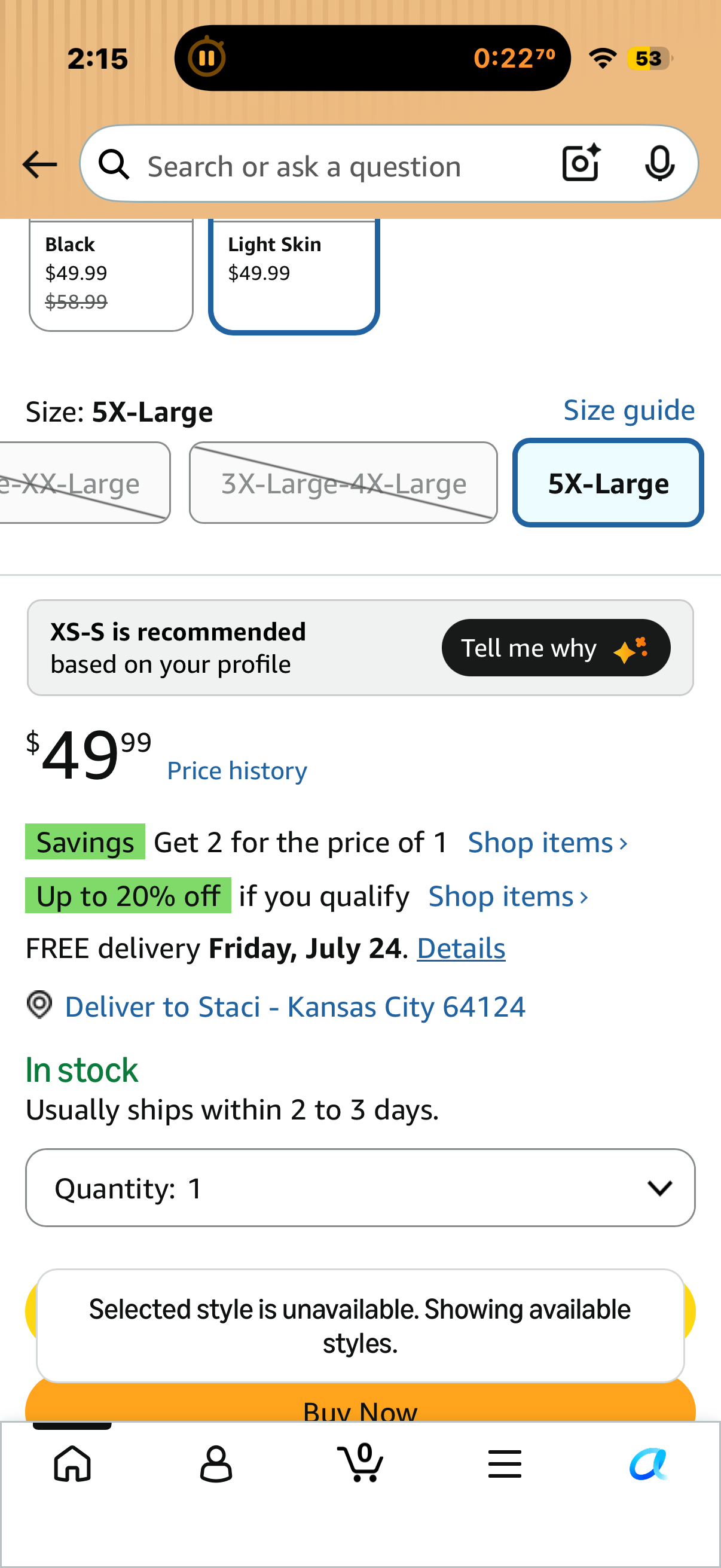Screen dimensions: 721x1568
Task: Open Home tab in bottom bar
Action: [x=72, y=1464]
